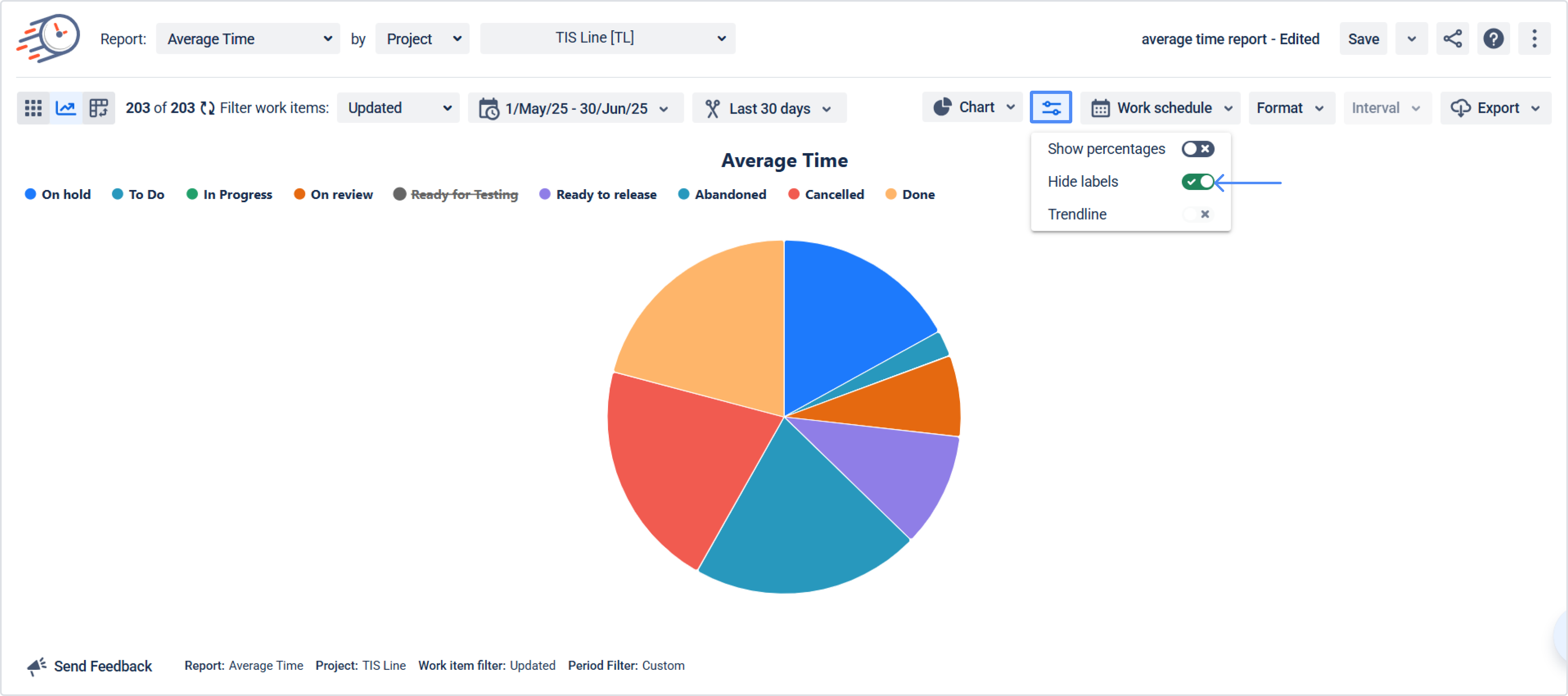The height and width of the screenshot is (696, 1568).
Task: Click the grid view icon
Action: (x=33, y=108)
